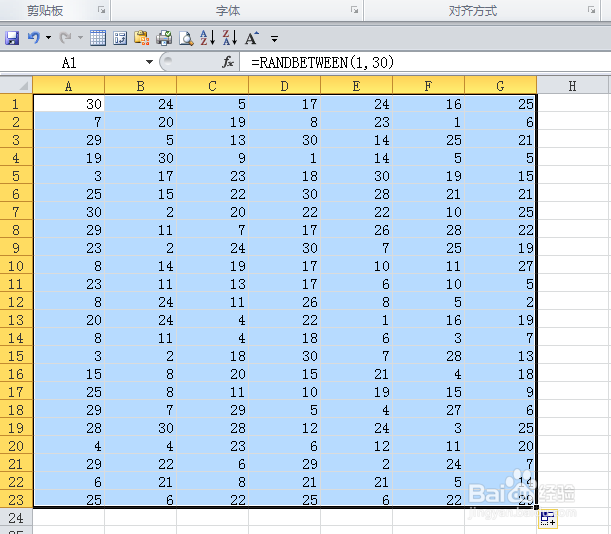Screen dimensions: 611x534
Task: Select column F header
Action: (428, 85)
